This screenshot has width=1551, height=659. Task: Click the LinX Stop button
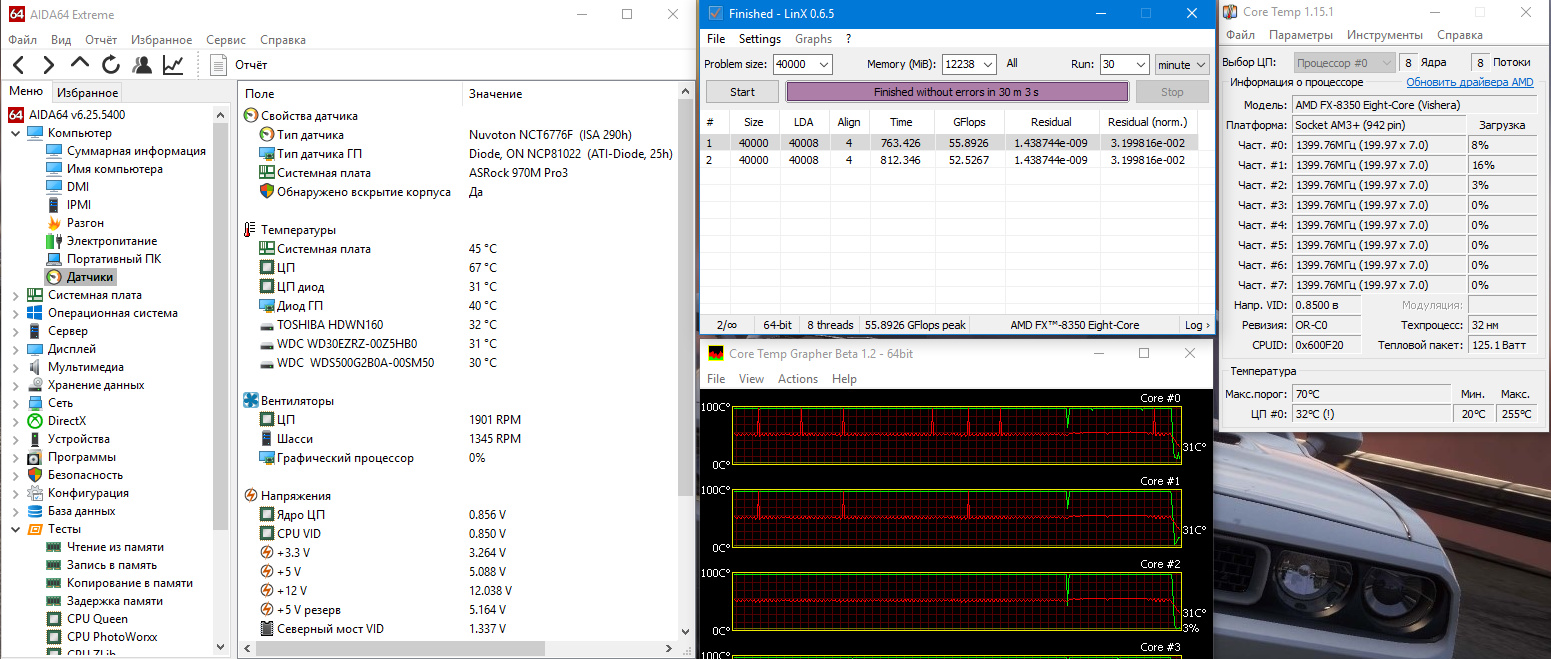coord(1172,92)
